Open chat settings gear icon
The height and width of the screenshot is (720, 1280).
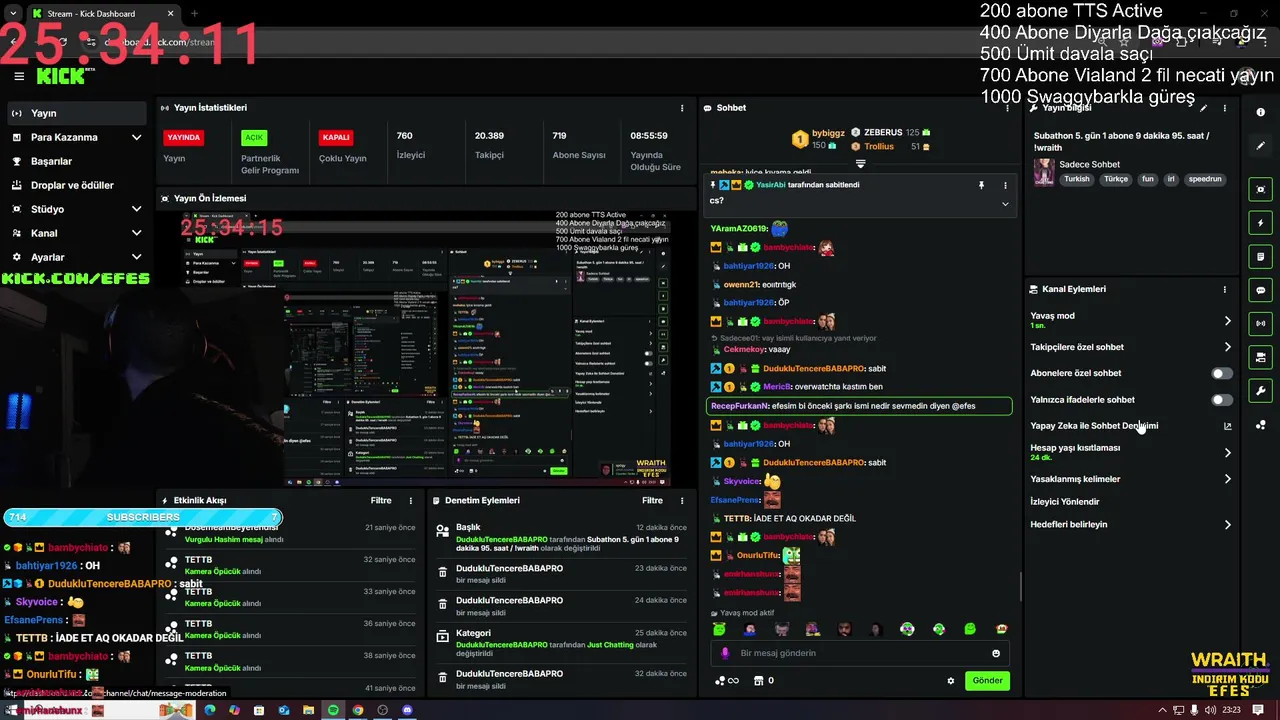(x=951, y=681)
